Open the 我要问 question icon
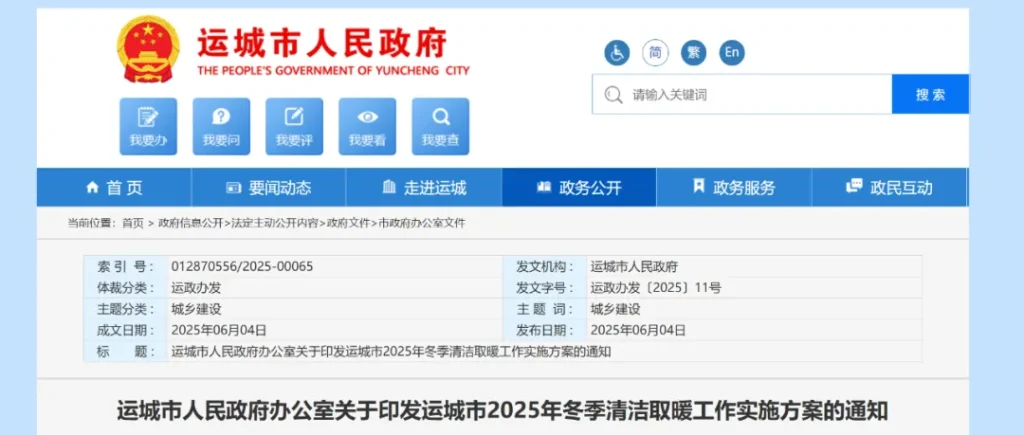Viewport: 1024px width, 435px height. pyautogui.click(x=221, y=125)
